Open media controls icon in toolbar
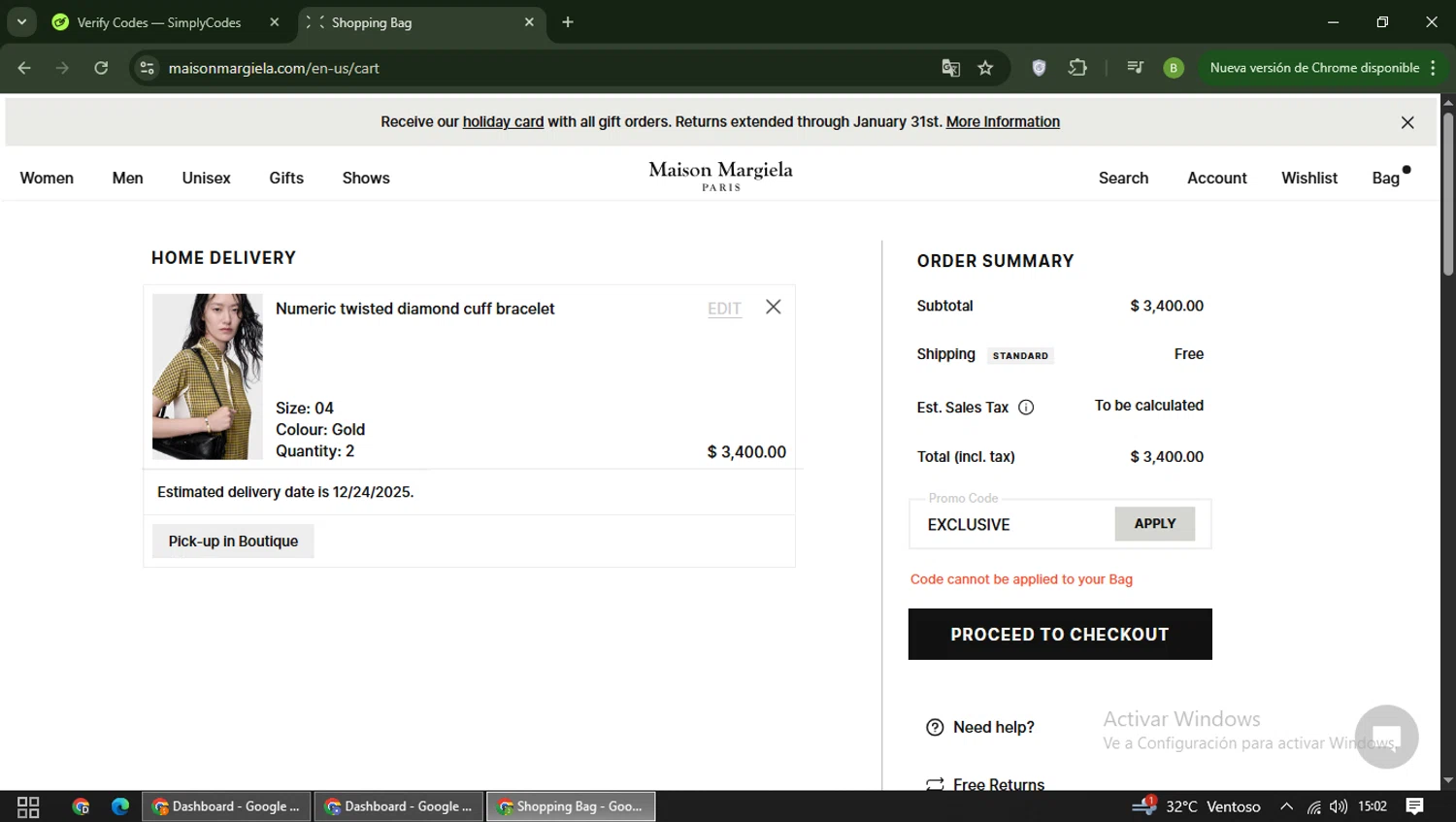Image resolution: width=1456 pixels, height=822 pixels. point(1135,68)
